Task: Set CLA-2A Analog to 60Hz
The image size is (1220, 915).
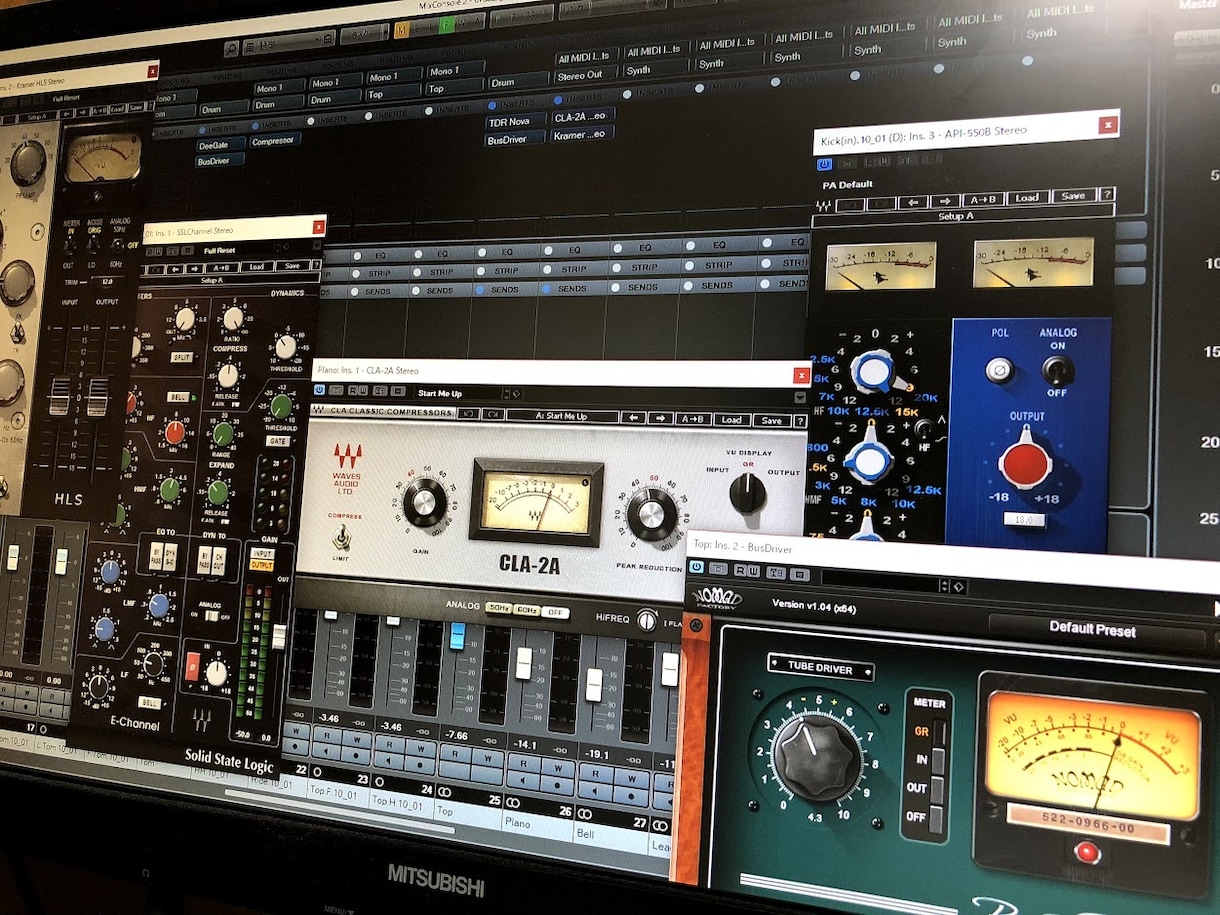Action: (x=527, y=610)
